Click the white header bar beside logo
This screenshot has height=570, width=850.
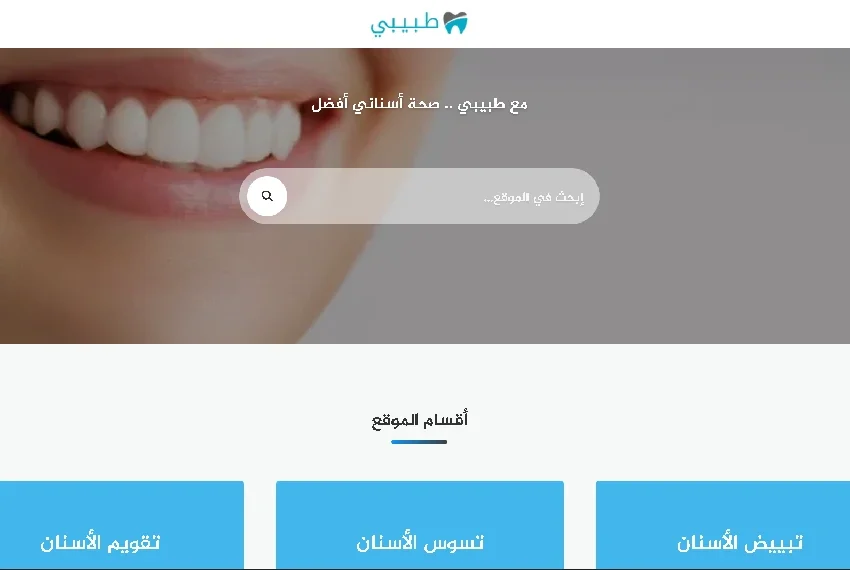tap(651, 24)
